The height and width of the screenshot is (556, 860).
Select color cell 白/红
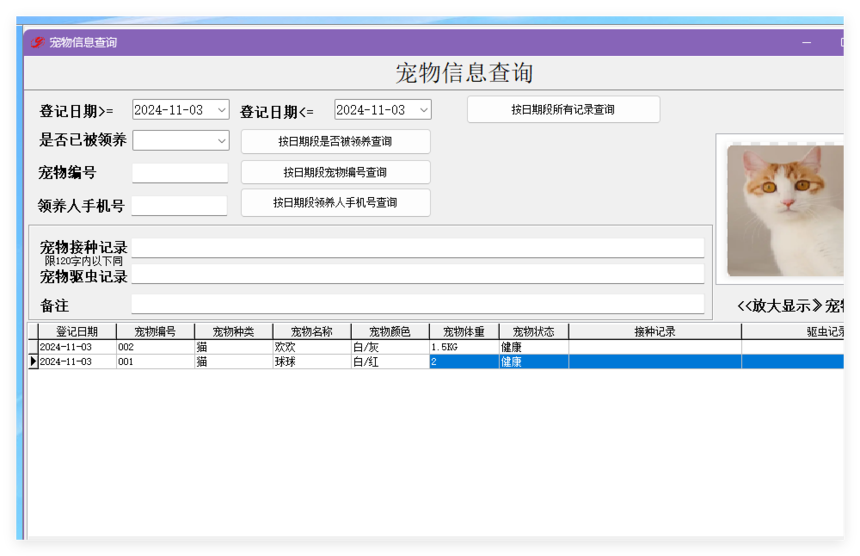coord(390,361)
